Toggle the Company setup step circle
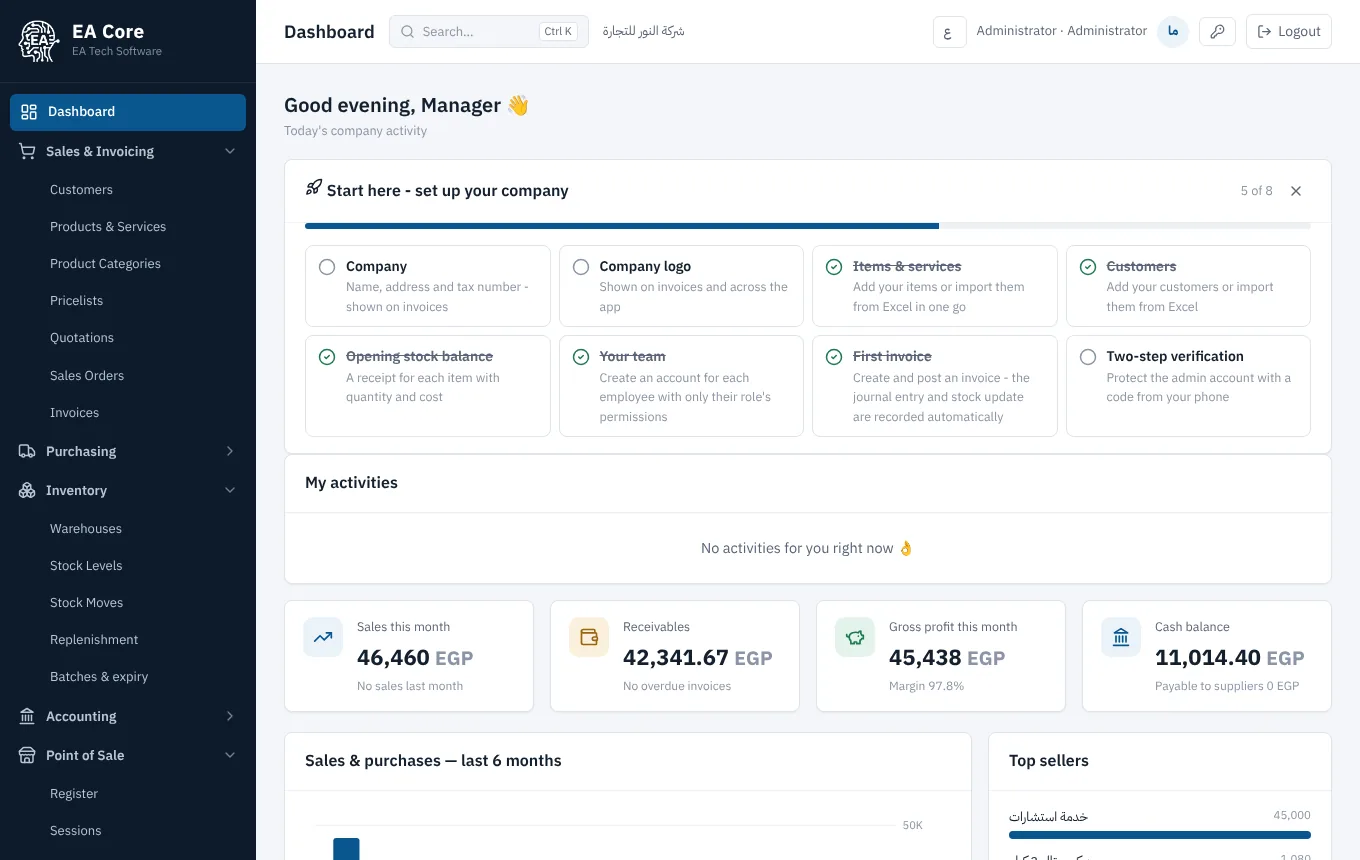 (x=327, y=267)
